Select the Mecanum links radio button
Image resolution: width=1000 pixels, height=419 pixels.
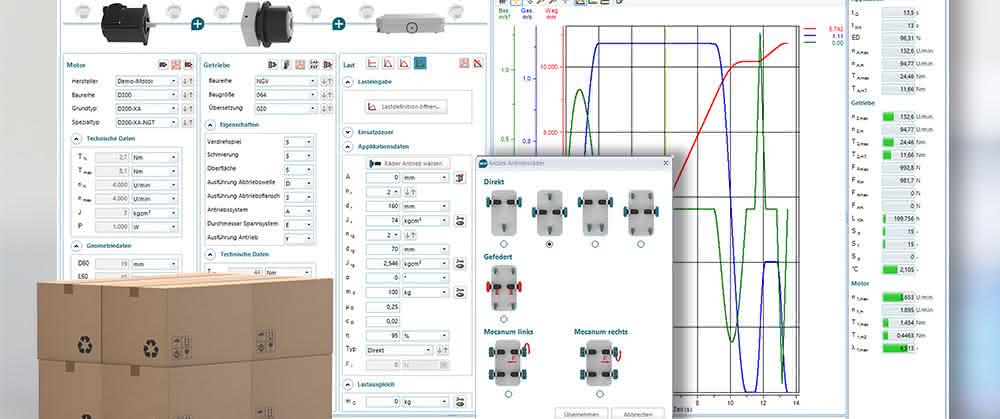click(x=508, y=394)
